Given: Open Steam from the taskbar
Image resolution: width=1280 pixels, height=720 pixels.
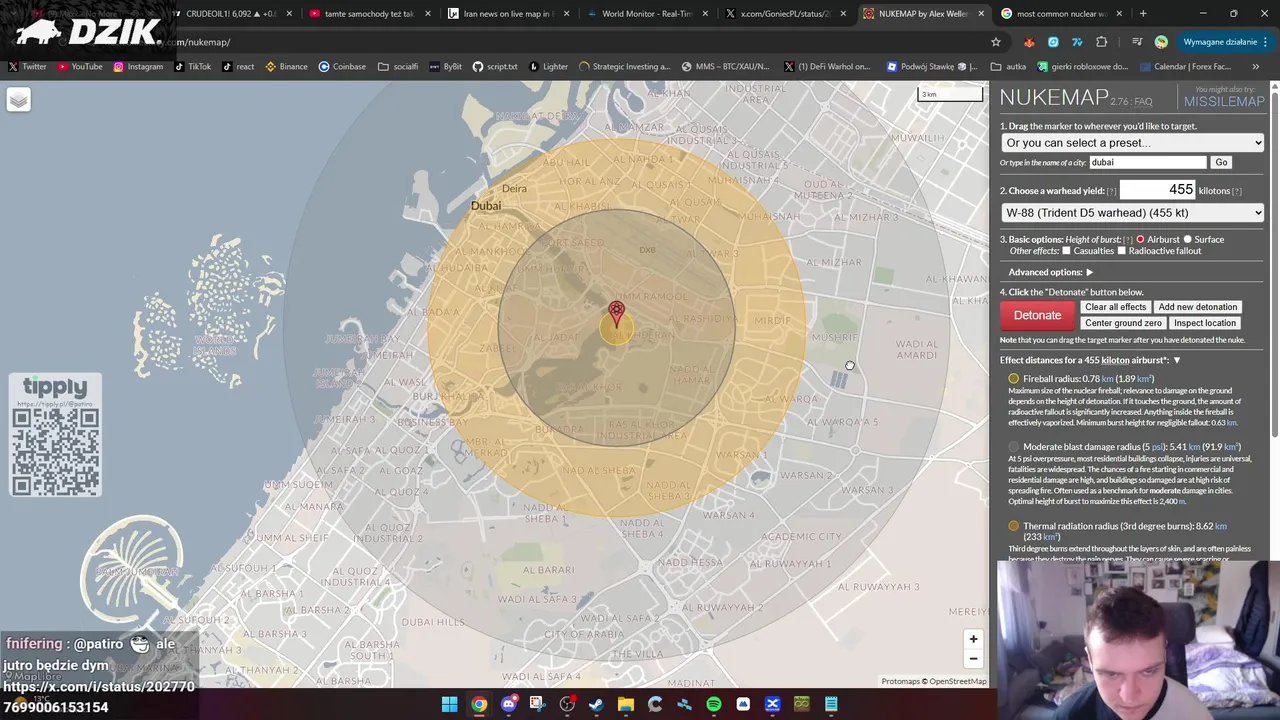Looking at the screenshot, I should (x=596, y=705).
